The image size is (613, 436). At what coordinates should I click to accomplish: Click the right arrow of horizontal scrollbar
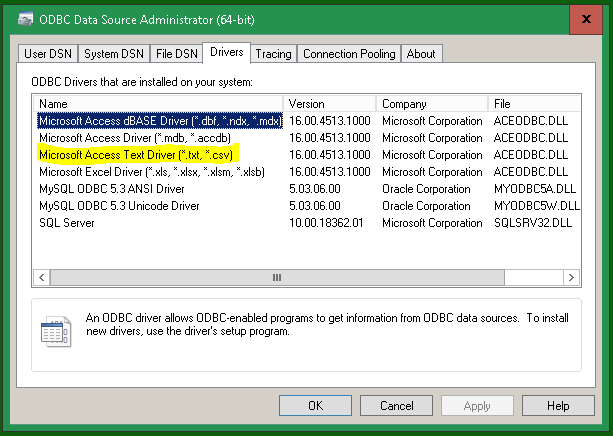pos(571,277)
